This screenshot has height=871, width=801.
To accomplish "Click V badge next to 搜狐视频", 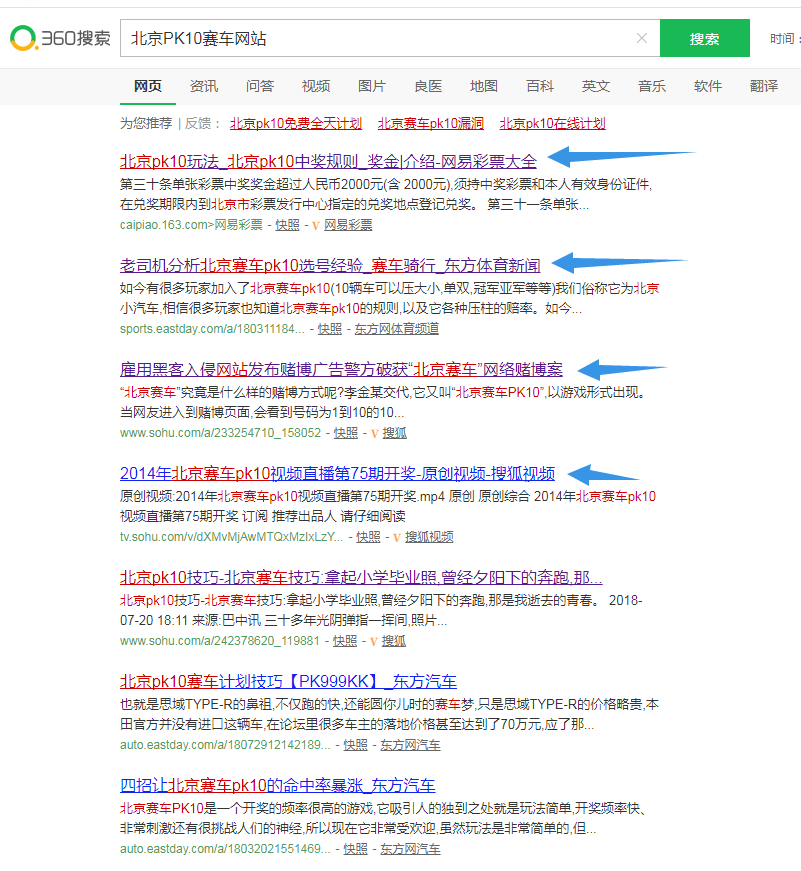I will click(x=397, y=537).
